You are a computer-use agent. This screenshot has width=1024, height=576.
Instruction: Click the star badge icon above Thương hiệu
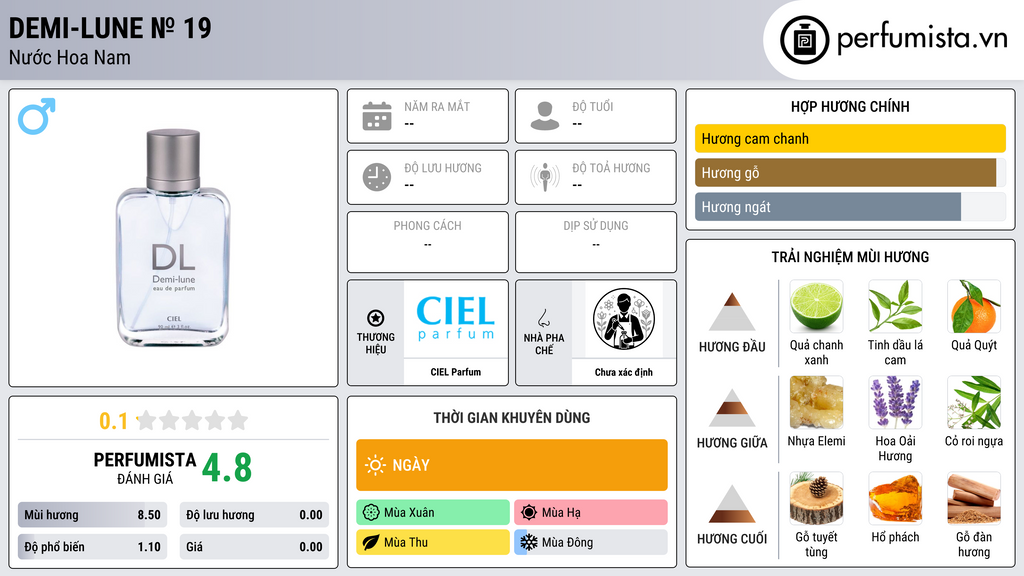(x=376, y=318)
